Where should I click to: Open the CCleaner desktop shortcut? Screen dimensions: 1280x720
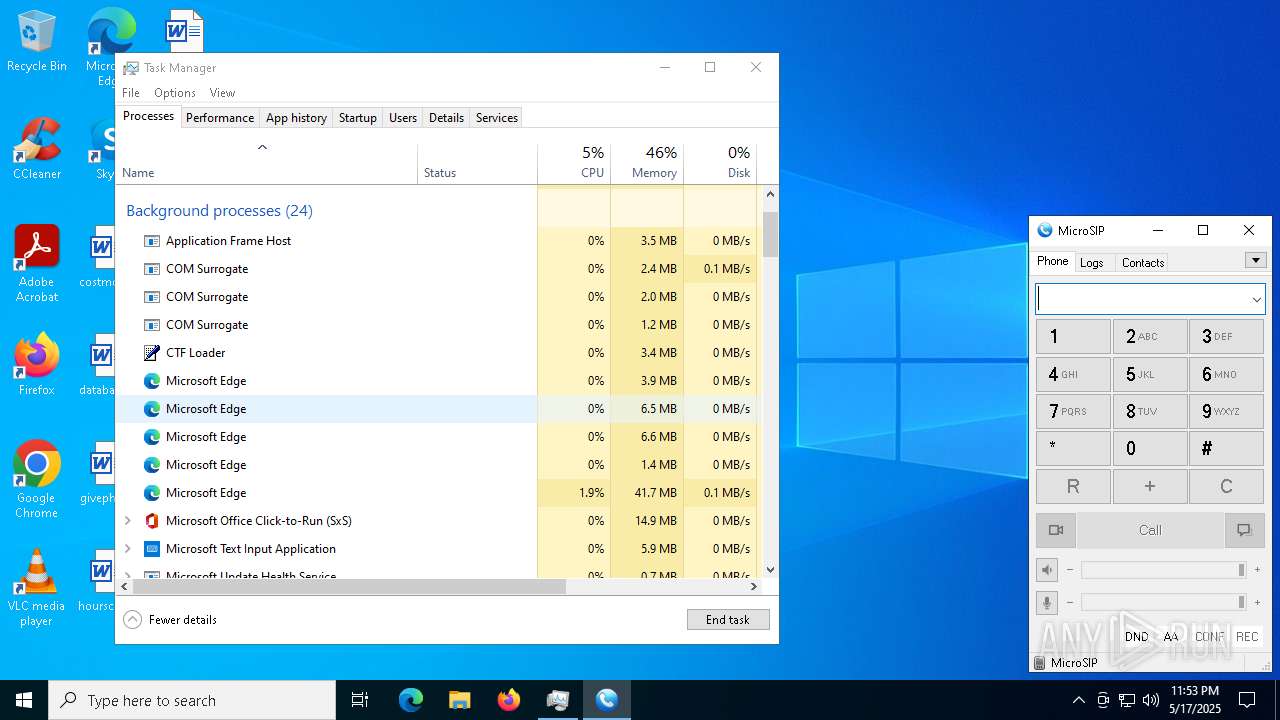pos(37,150)
